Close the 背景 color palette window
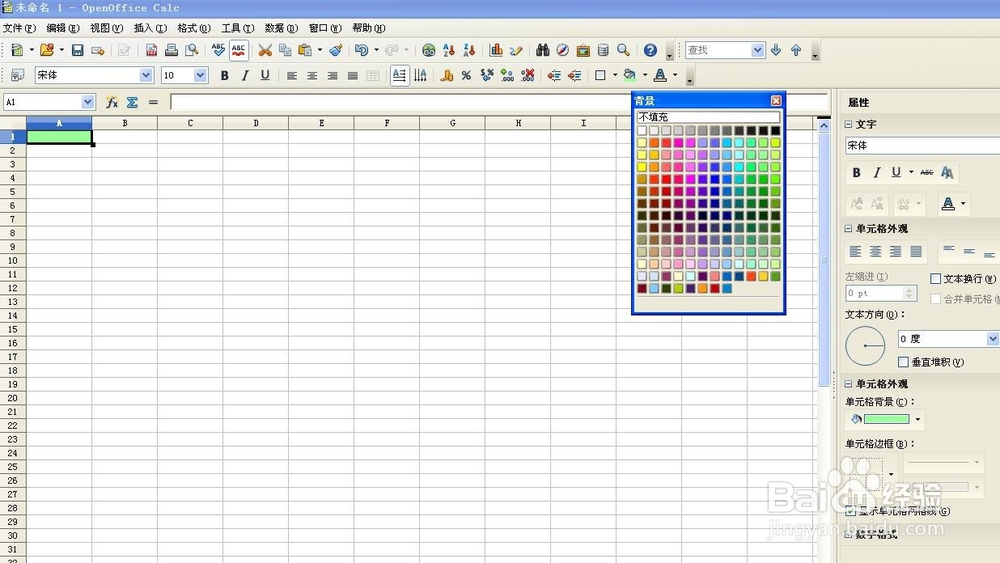Image resolution: width=1000 pixels, height=563 pixels. click(x=776, y=101)
